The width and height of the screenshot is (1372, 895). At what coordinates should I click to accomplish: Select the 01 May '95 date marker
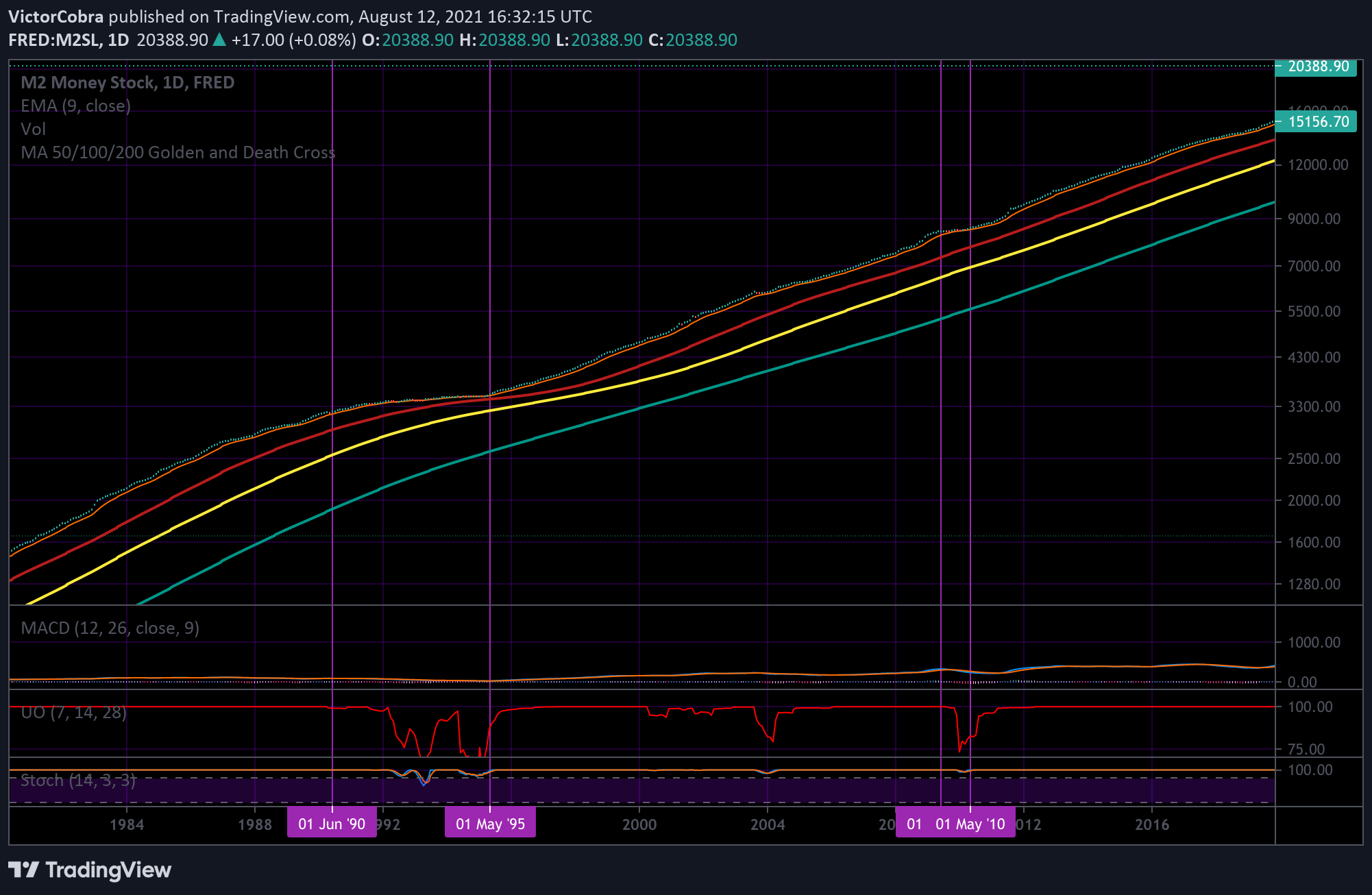click(490, 824)
